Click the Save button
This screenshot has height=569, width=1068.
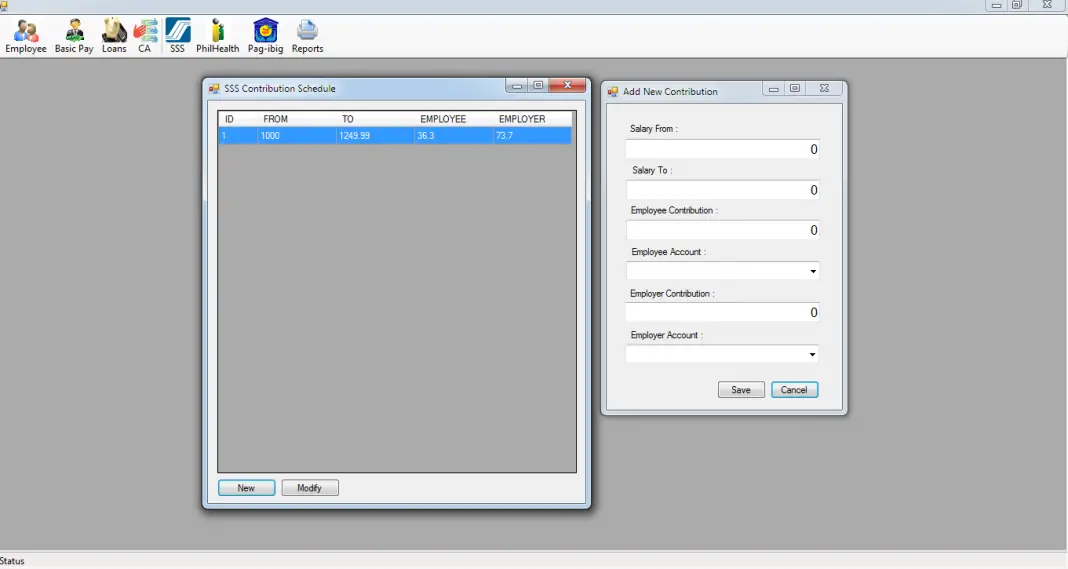(741, 390)
